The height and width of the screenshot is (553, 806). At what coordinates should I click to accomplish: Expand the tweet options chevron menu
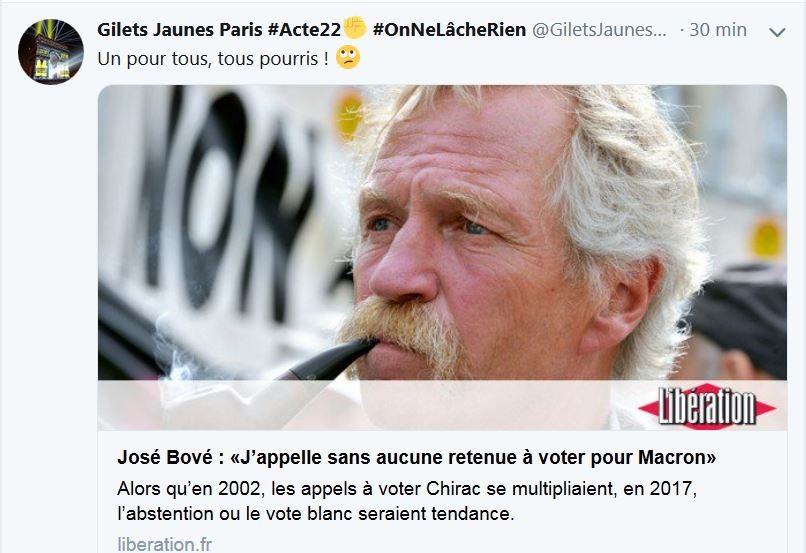777,32
